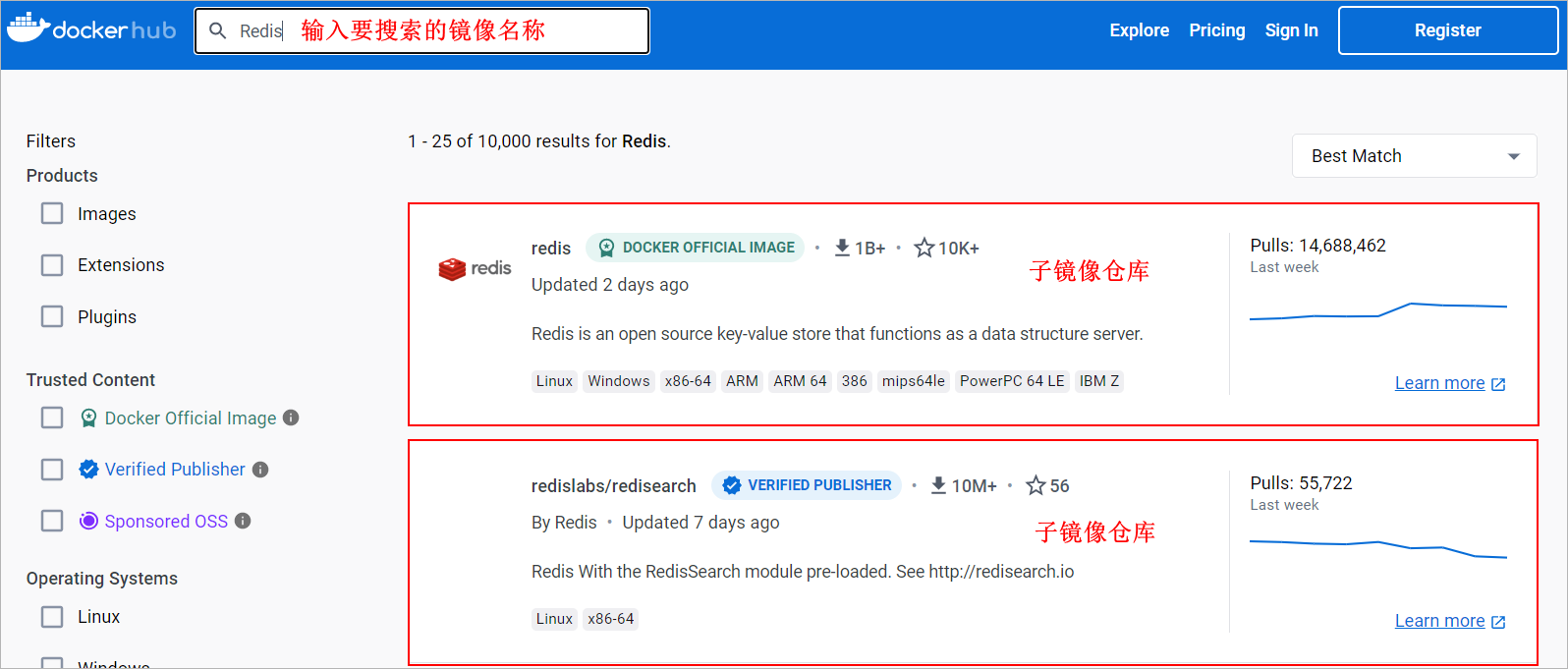Check the Extensions filter checkbox
The height and width of the screenshot is (669, 1568).
coord(52,265)
